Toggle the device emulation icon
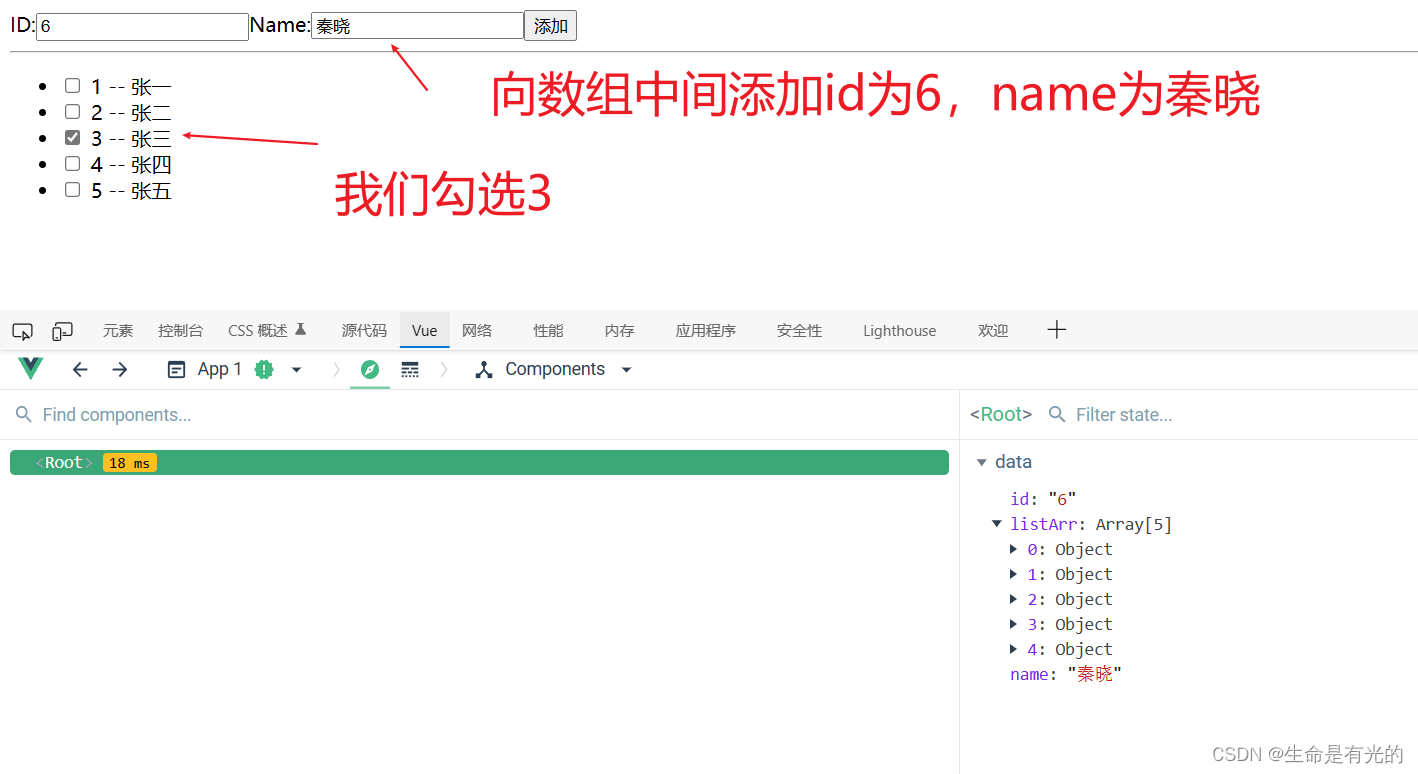This screenshot has width=1418, height=774. tap(63, 331)
